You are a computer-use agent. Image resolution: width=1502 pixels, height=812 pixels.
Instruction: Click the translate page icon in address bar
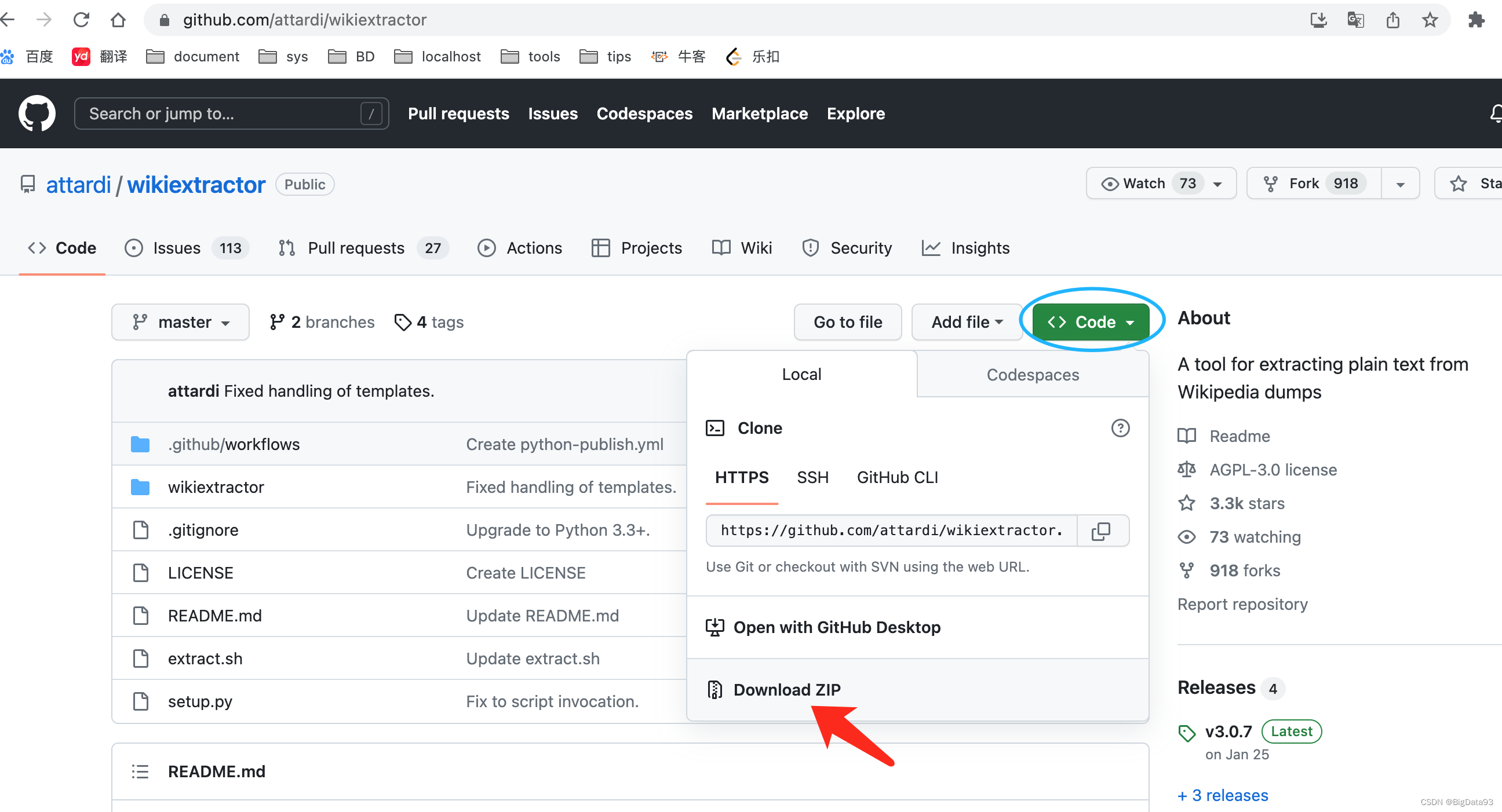click(1355, 20)
